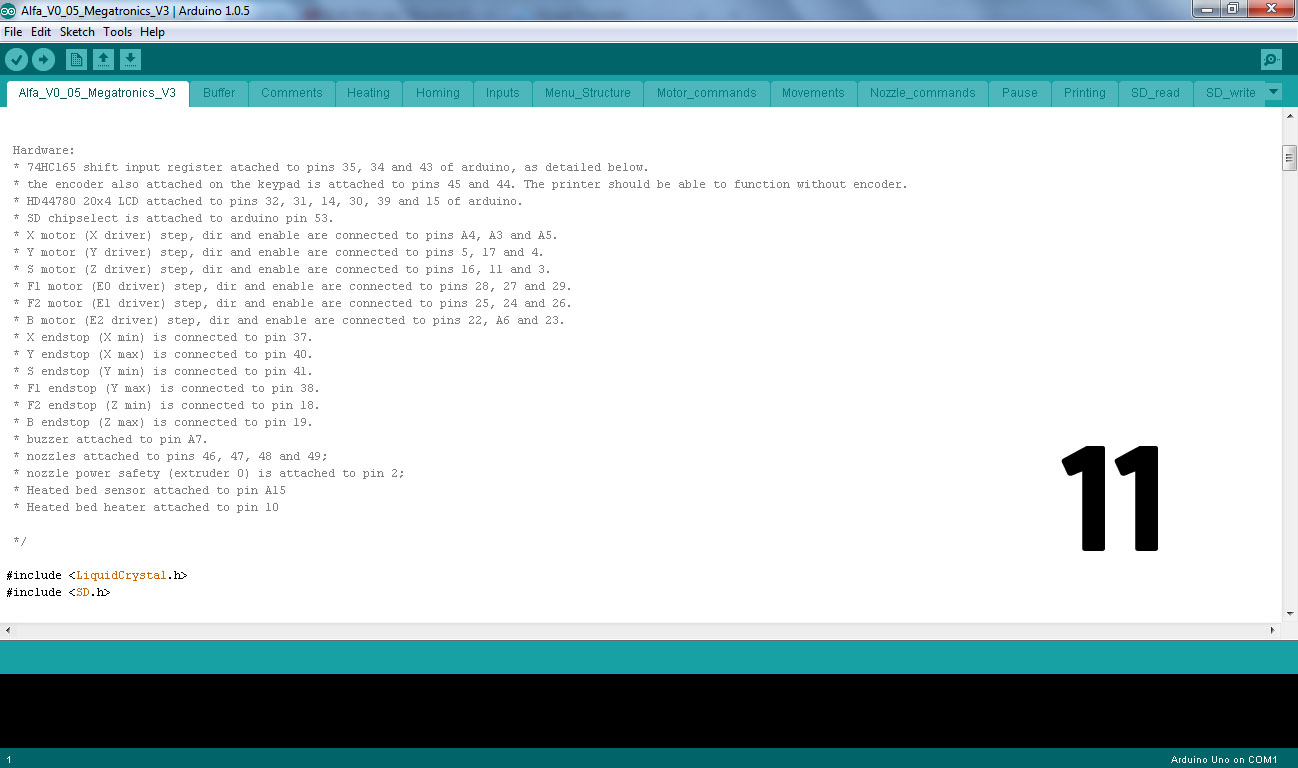Viewport: 1298px width, 768px height.
Task: Switch to the Homing tab
Action: 438,93
